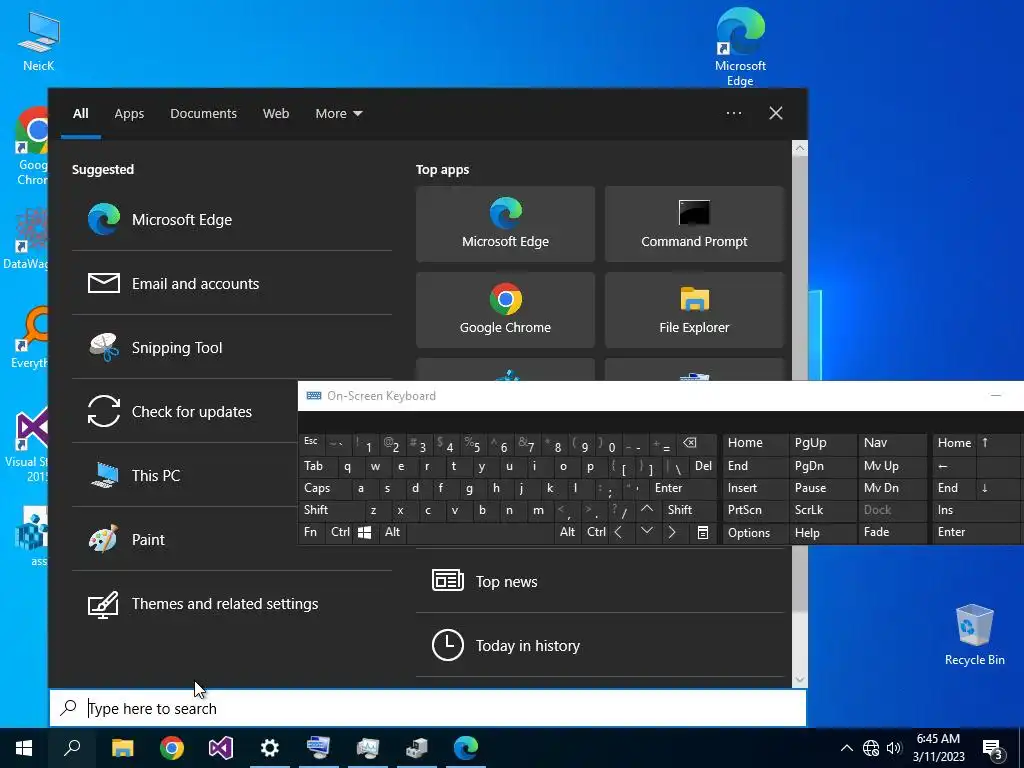Click Del key on On-Screen Keyboard

(x=703, y=466)
